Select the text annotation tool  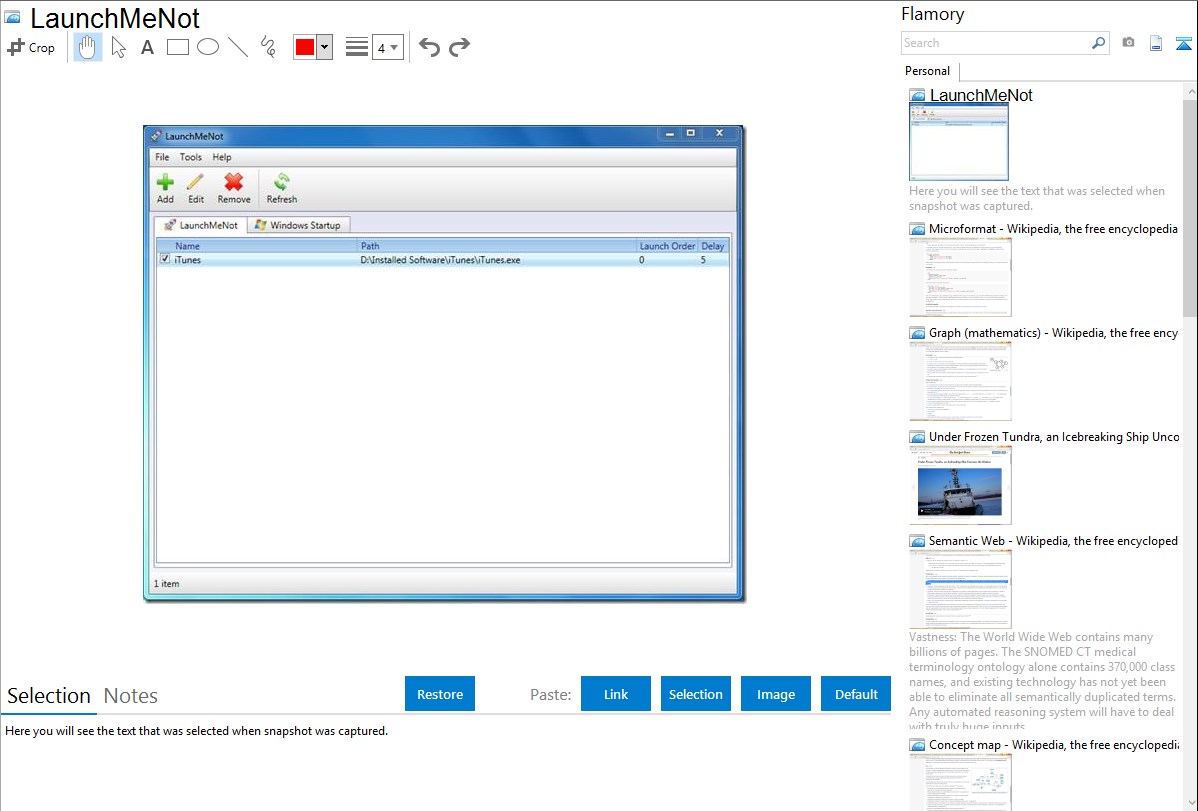(147, 47)
